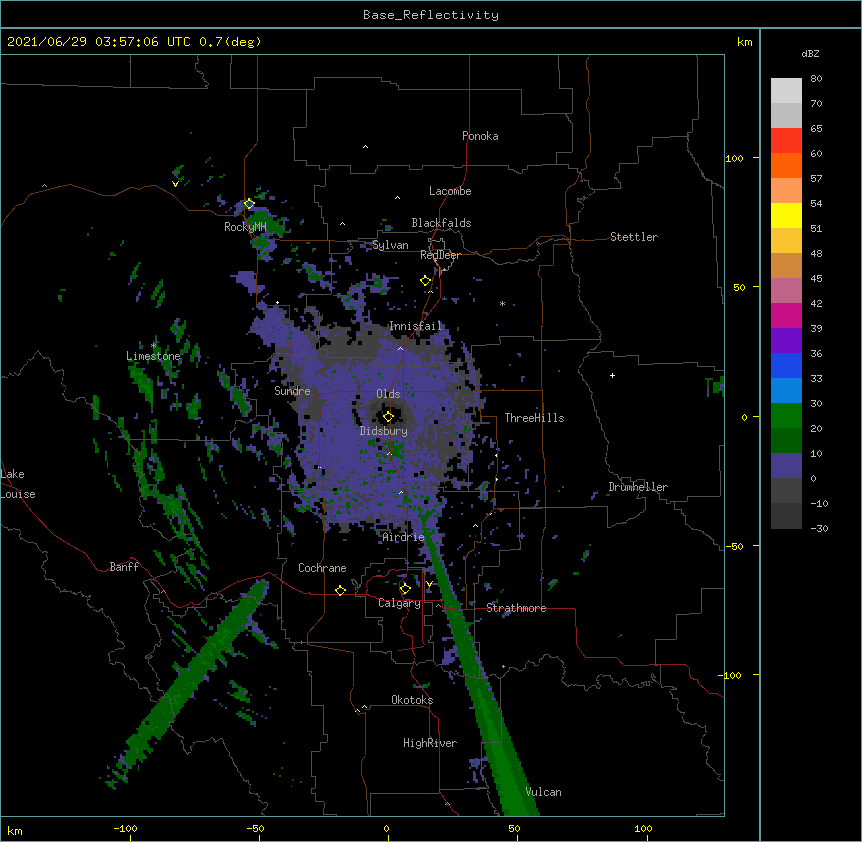Click the small yellow marker east of Calgary
The image size is (862, 842).
(x=429, y=584)
